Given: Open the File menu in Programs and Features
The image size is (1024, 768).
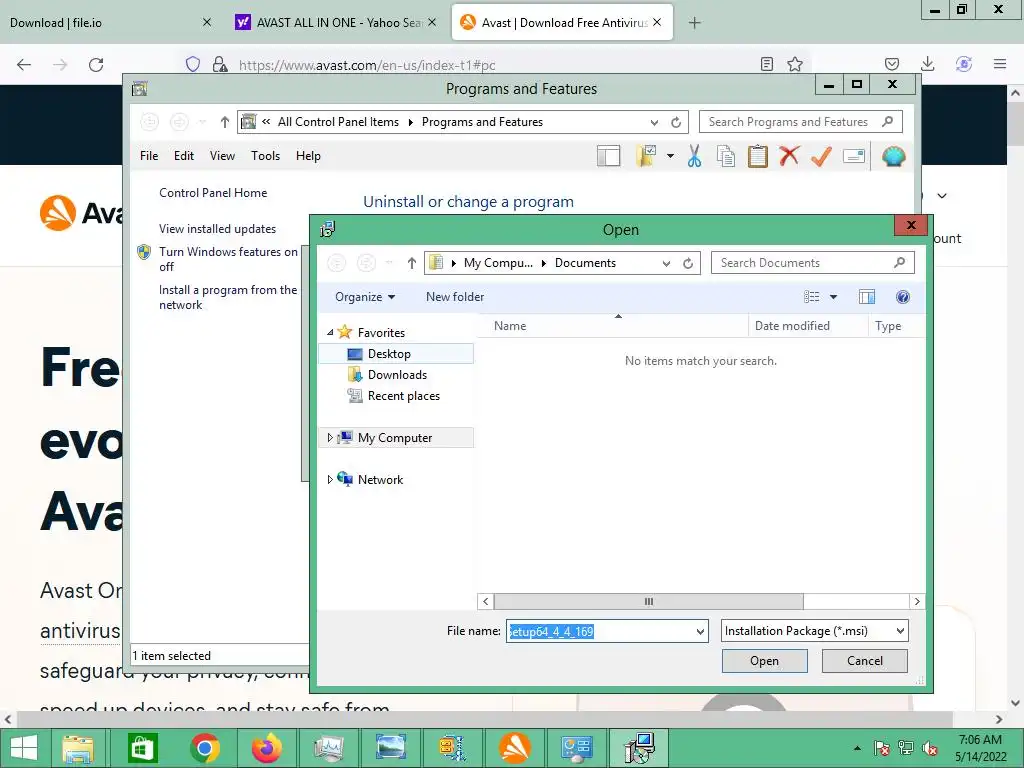Looking at the screenshot, I should coord(149,156).
